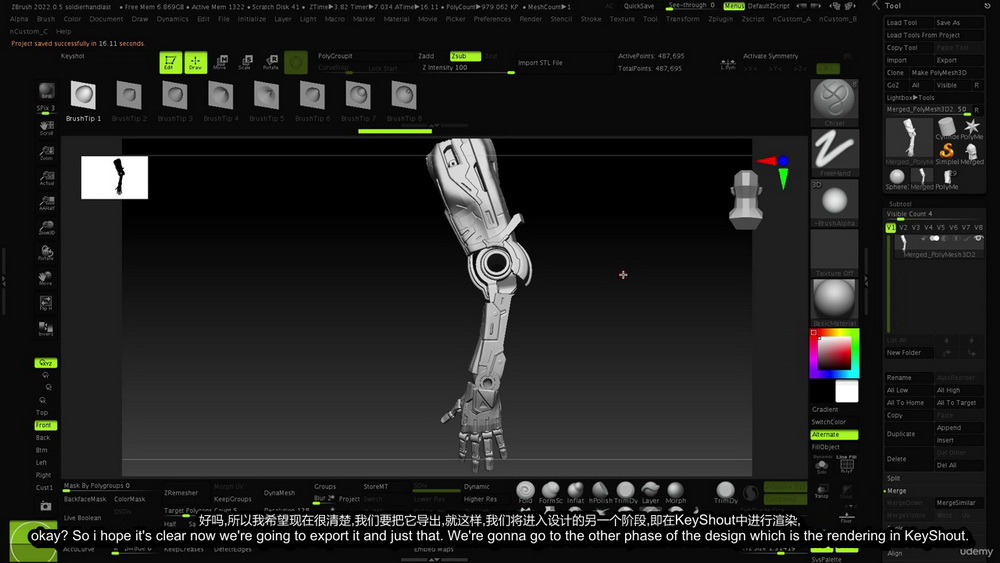Switch to Back view
This screenshot has width=1000, height=563.
click(43, 438)
